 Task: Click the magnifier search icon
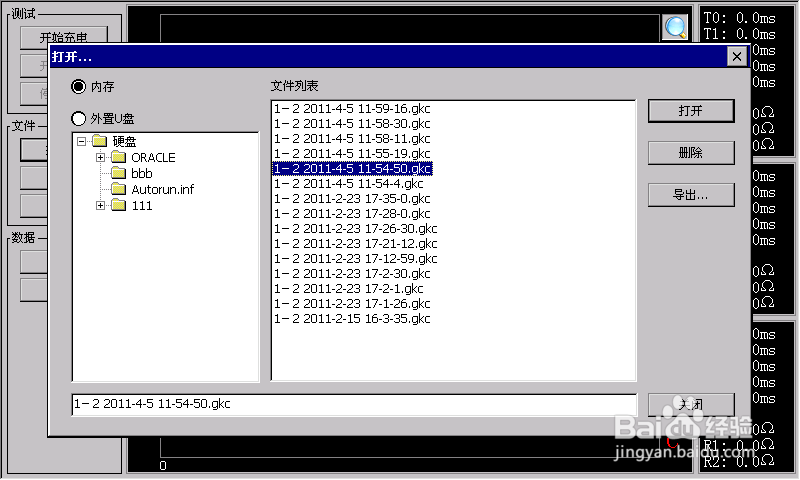[675, 27]
